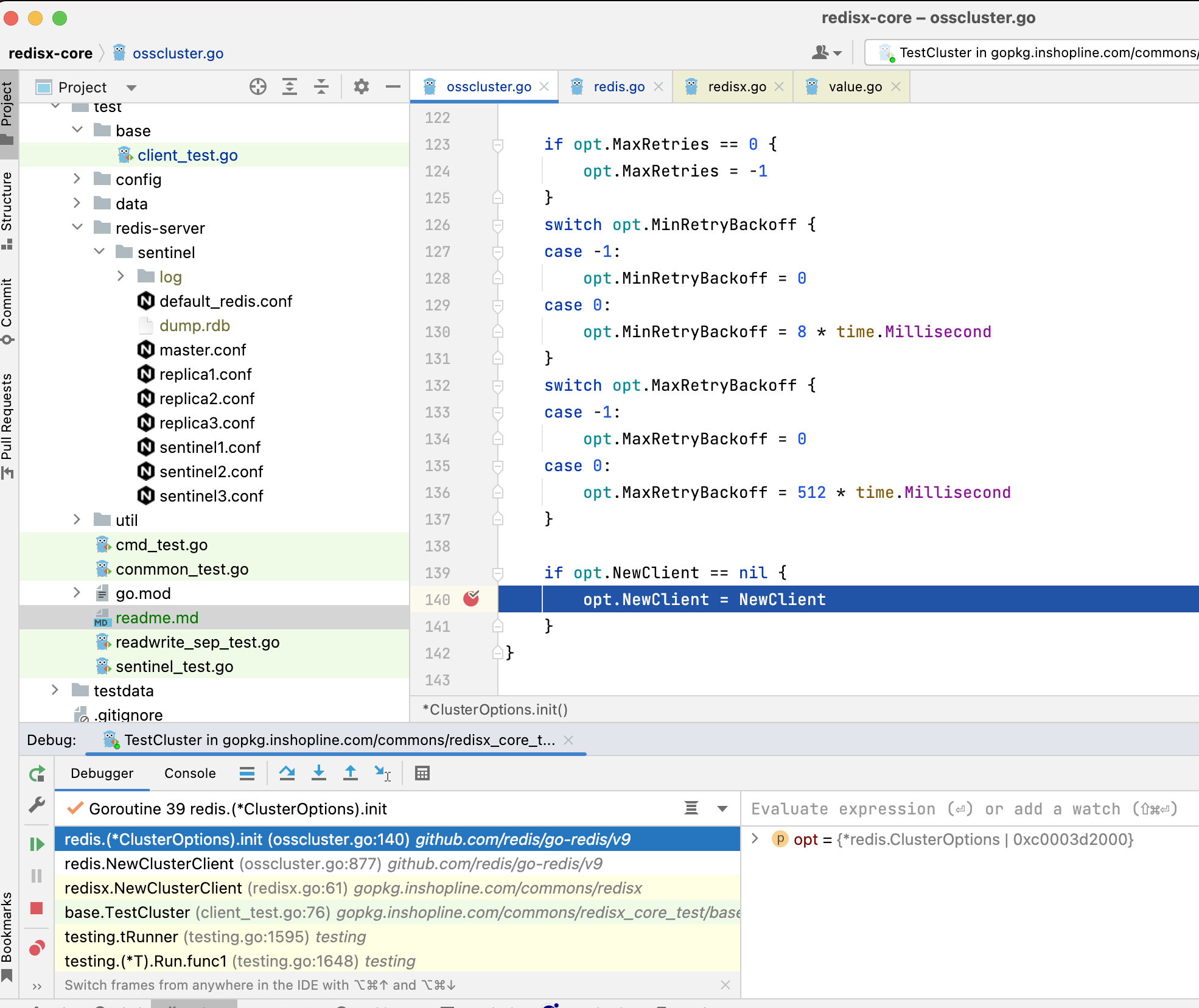Click the locate current file target icon
The image size is (1199, 1008).
tap(258, 87)
